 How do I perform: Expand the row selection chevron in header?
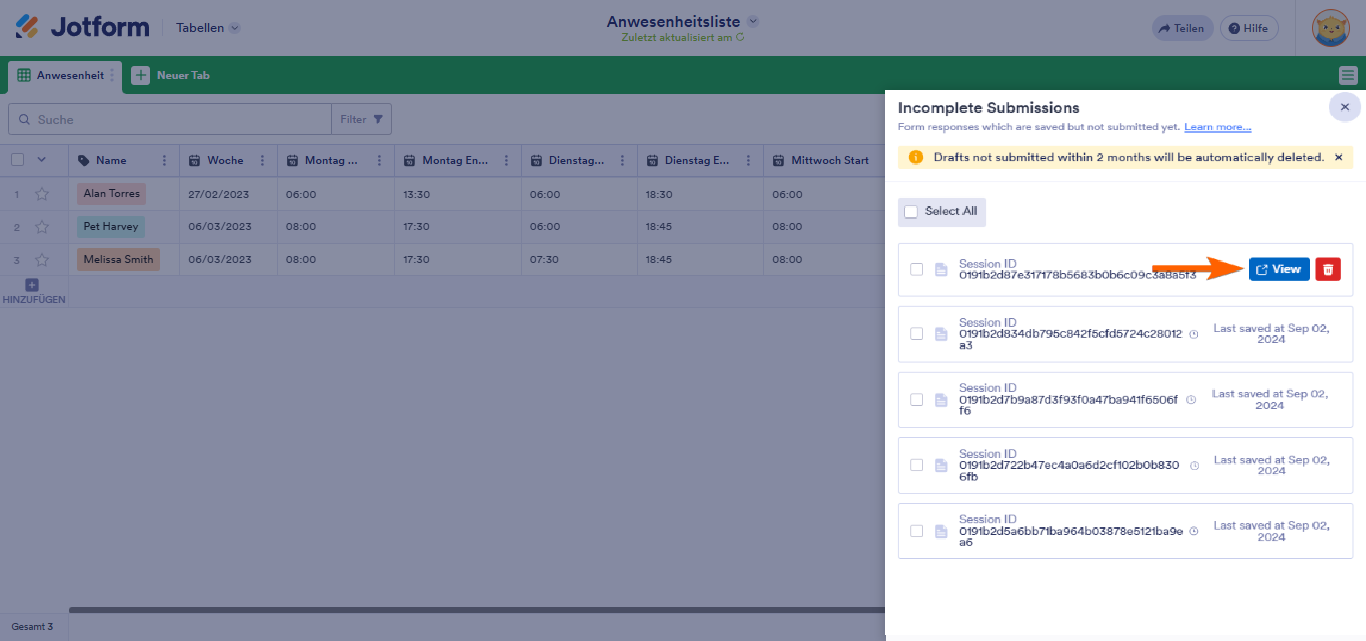pos(42,160)
